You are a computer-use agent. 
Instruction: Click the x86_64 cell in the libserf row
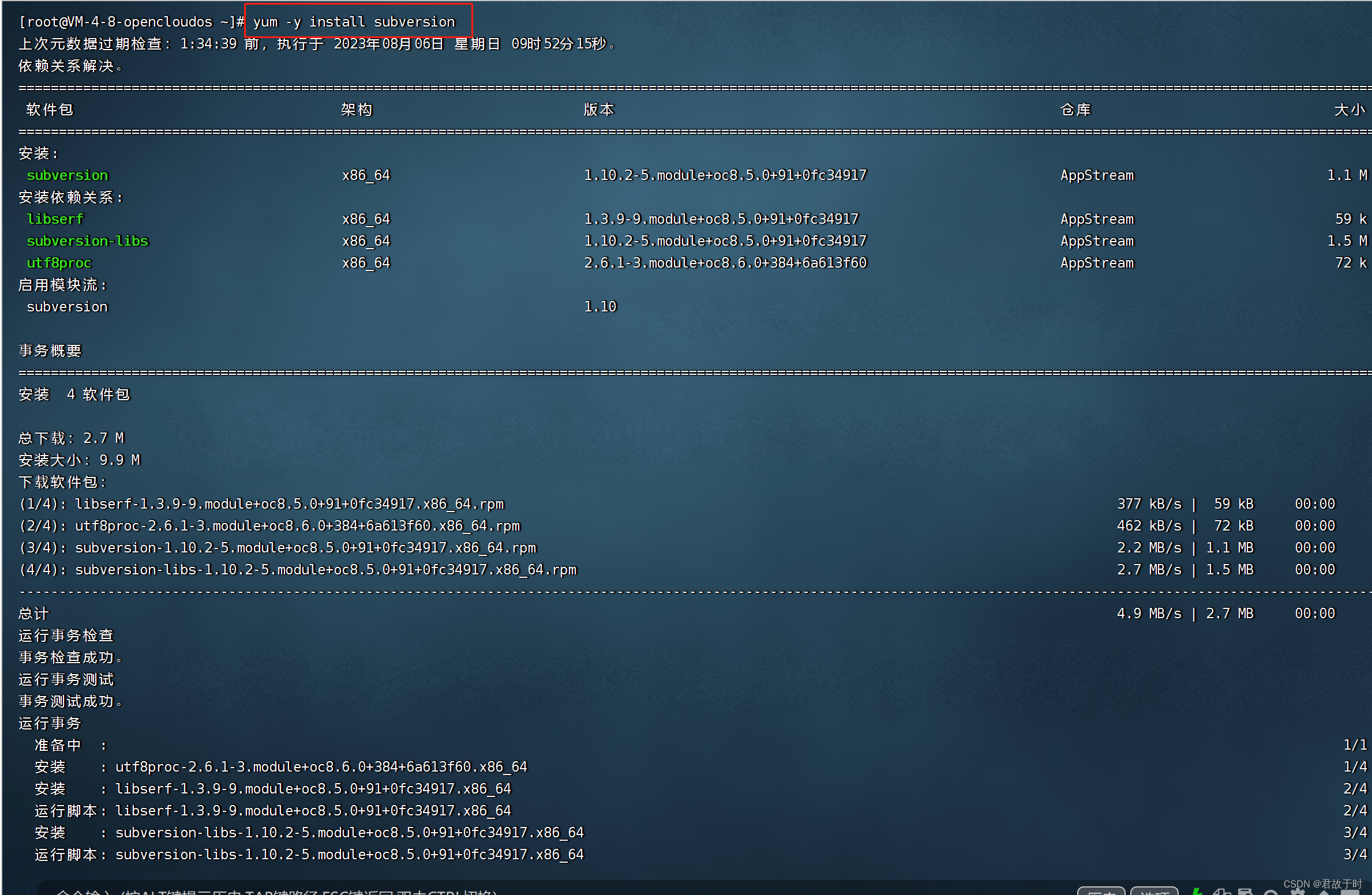[366, 219]
